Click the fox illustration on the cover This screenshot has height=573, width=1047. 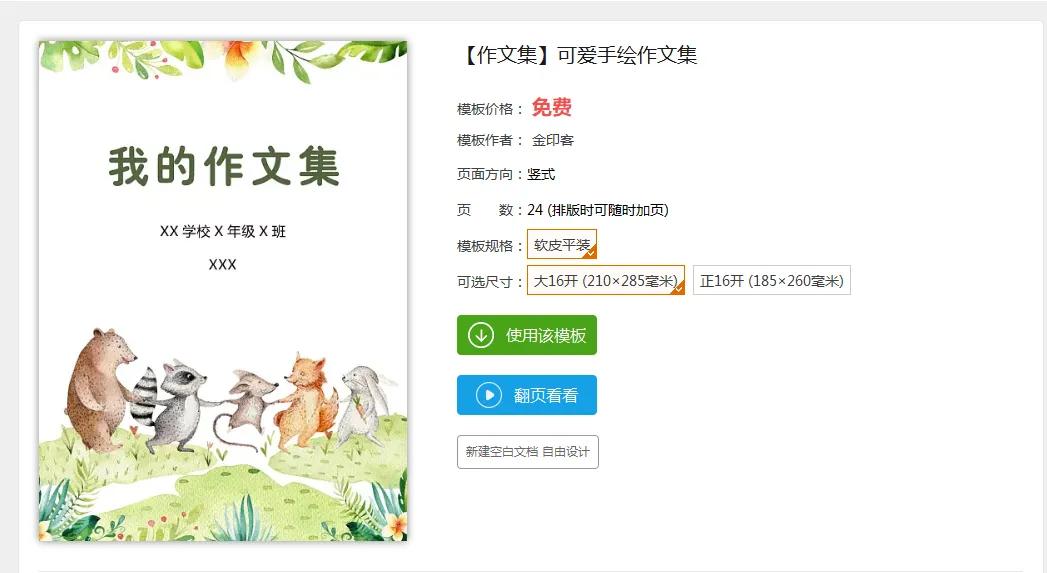[308, 402]
